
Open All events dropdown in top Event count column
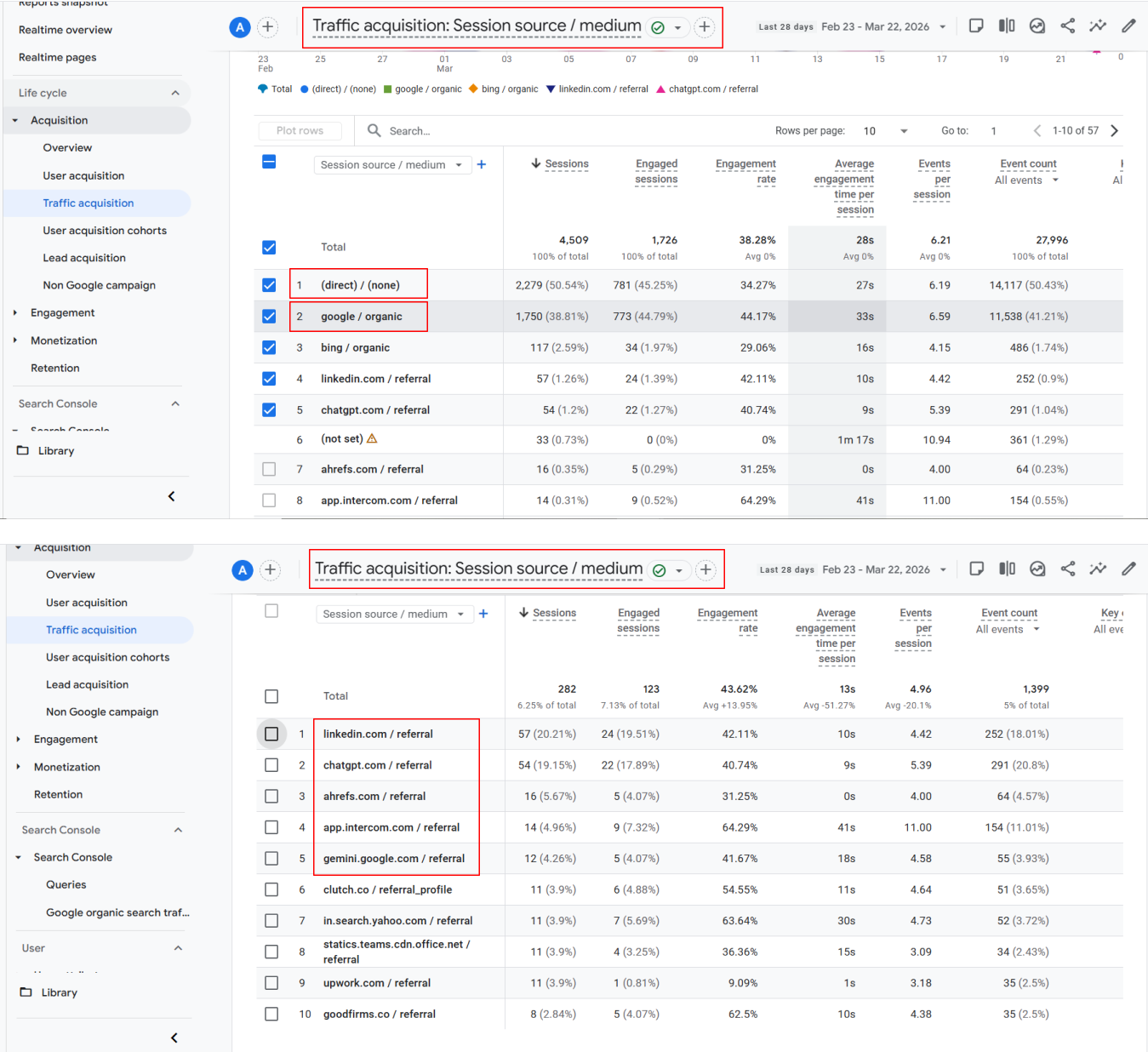click(1026, 180)
